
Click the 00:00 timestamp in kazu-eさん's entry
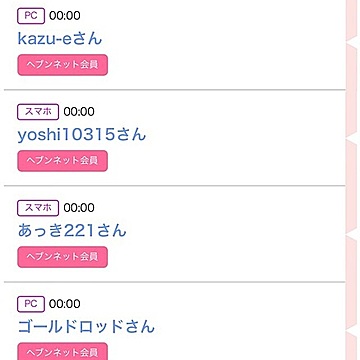65,16
